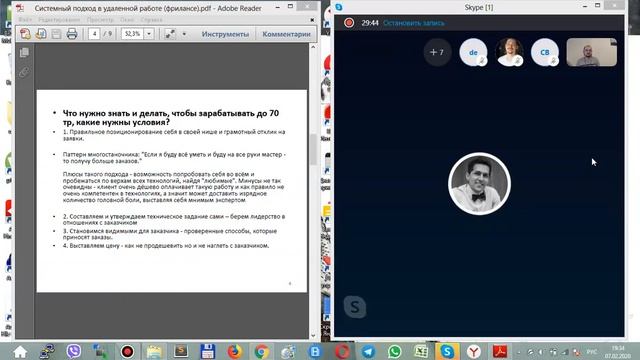This screenshot has width=640, height=360.
Task: Show the attachments paperclip panel icon
Action: click(24, 72)
